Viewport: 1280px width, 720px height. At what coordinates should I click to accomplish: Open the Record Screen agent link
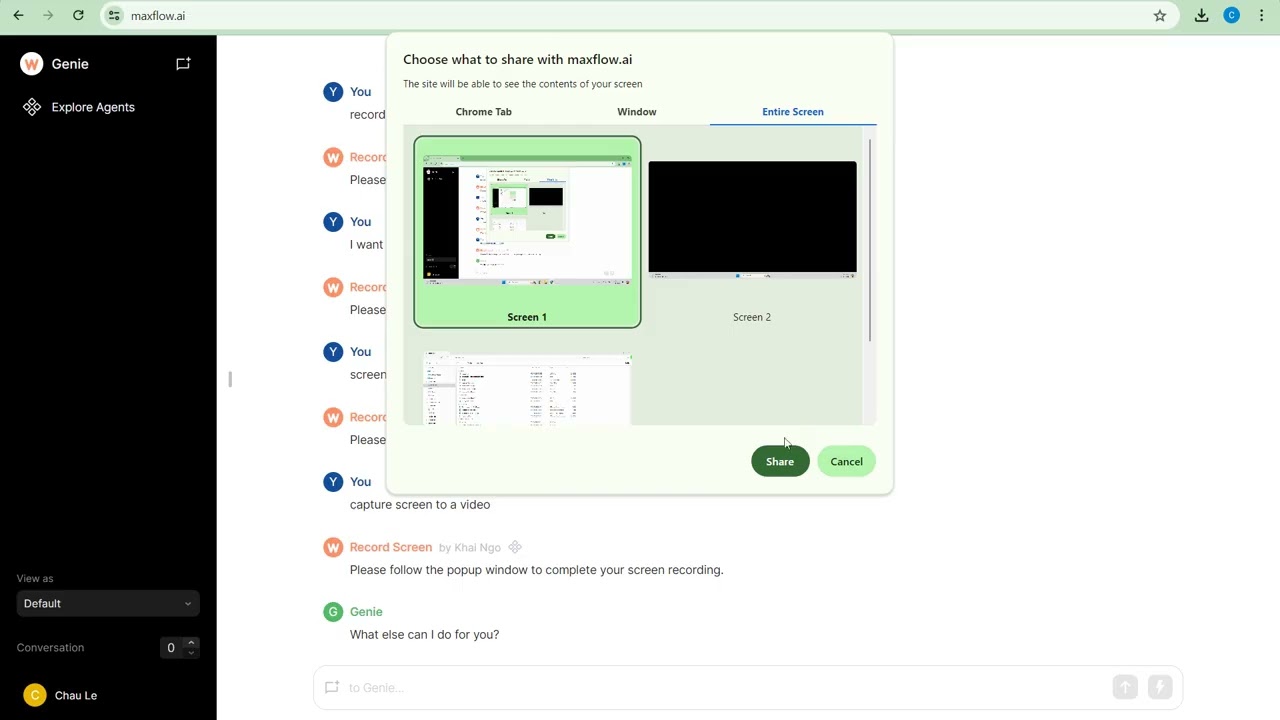(x=391, y=547)
